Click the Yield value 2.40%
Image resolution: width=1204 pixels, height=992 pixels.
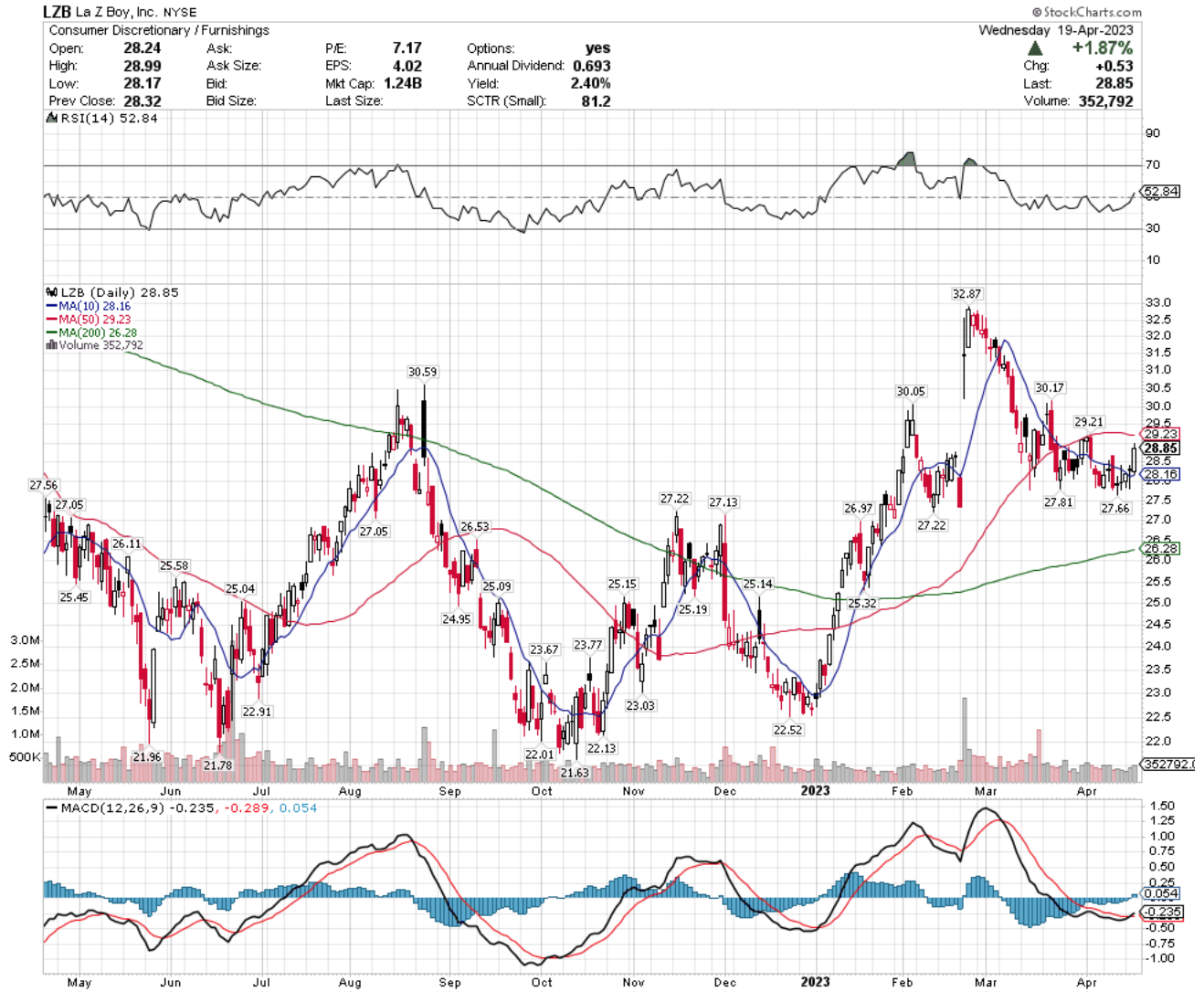click(x=590, y=83)
